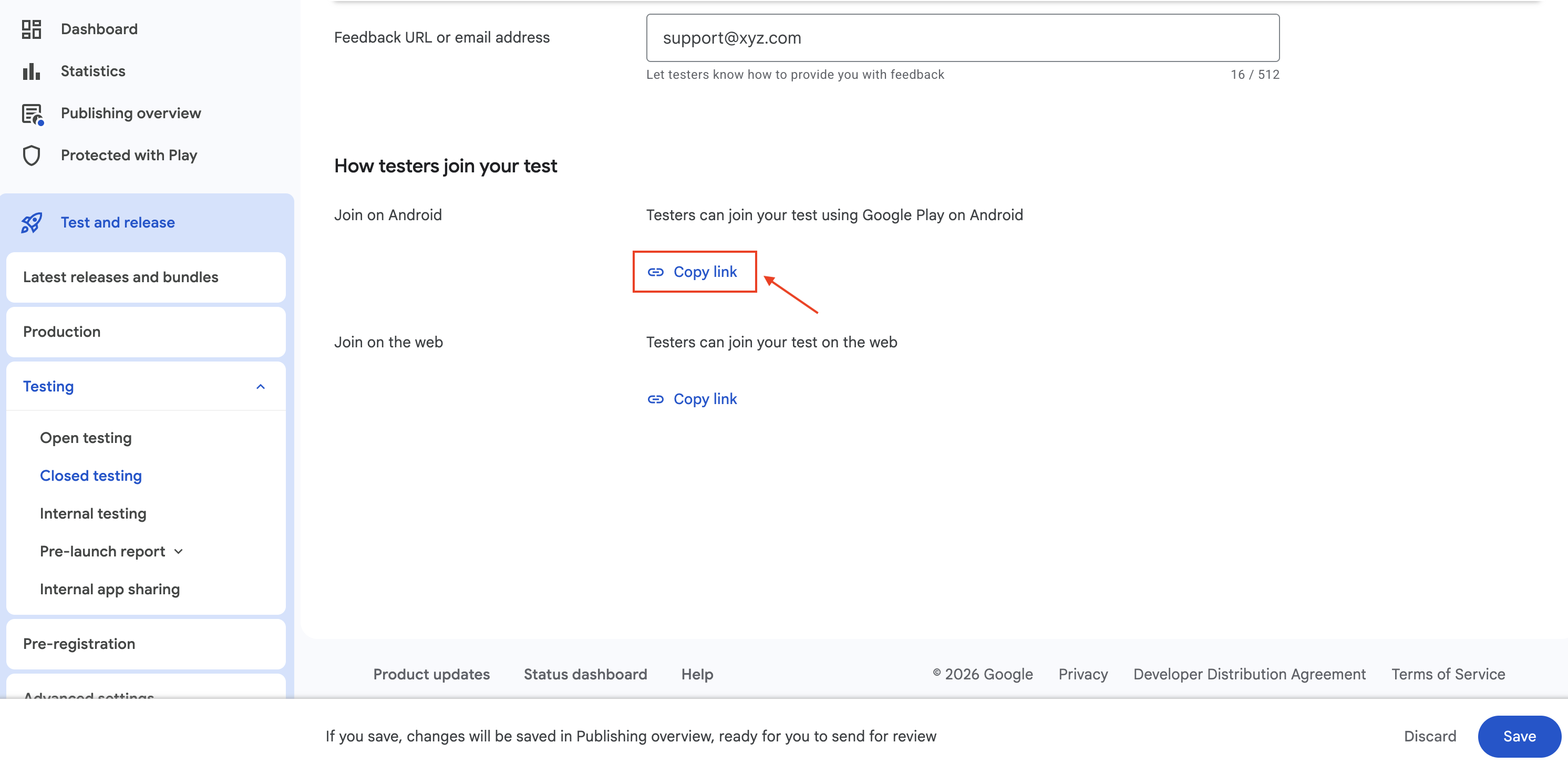Click the 'Join on Android' label

tap(388, 215)
